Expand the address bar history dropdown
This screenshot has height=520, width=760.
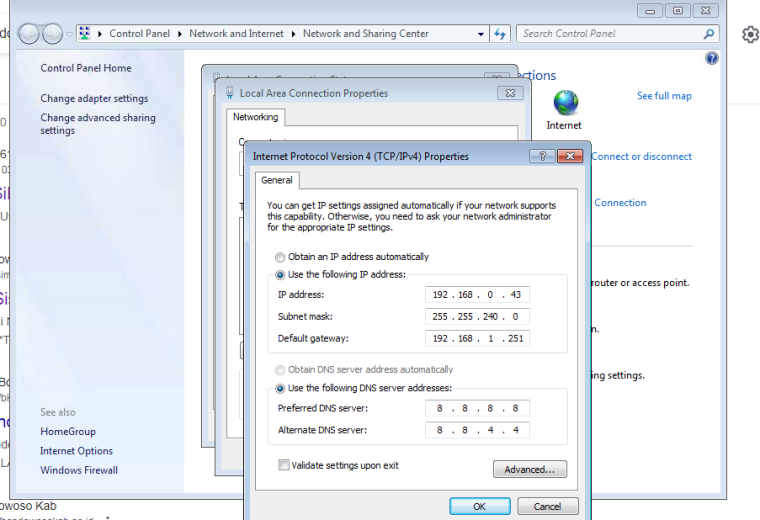[480, 34]
